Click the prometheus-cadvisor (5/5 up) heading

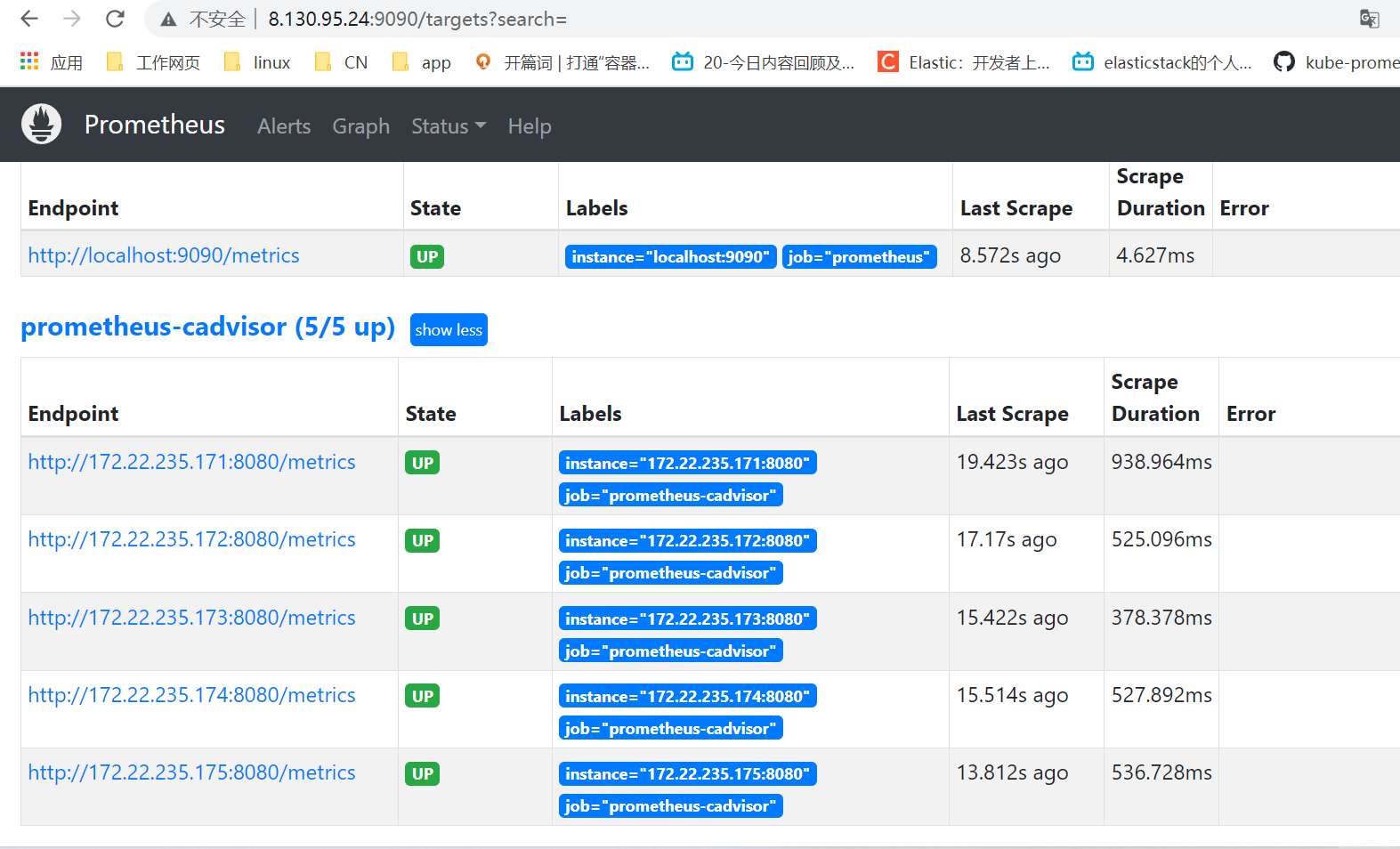[208, 327]
